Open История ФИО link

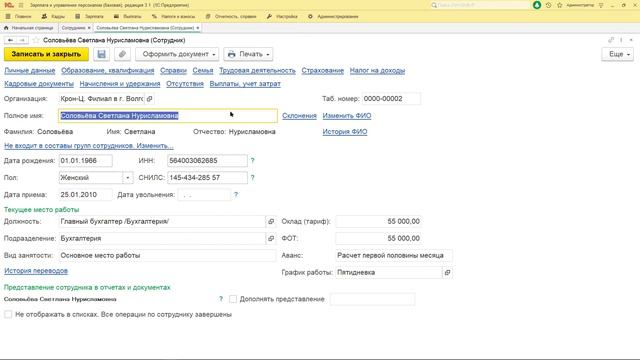click(x=345, y=131)
